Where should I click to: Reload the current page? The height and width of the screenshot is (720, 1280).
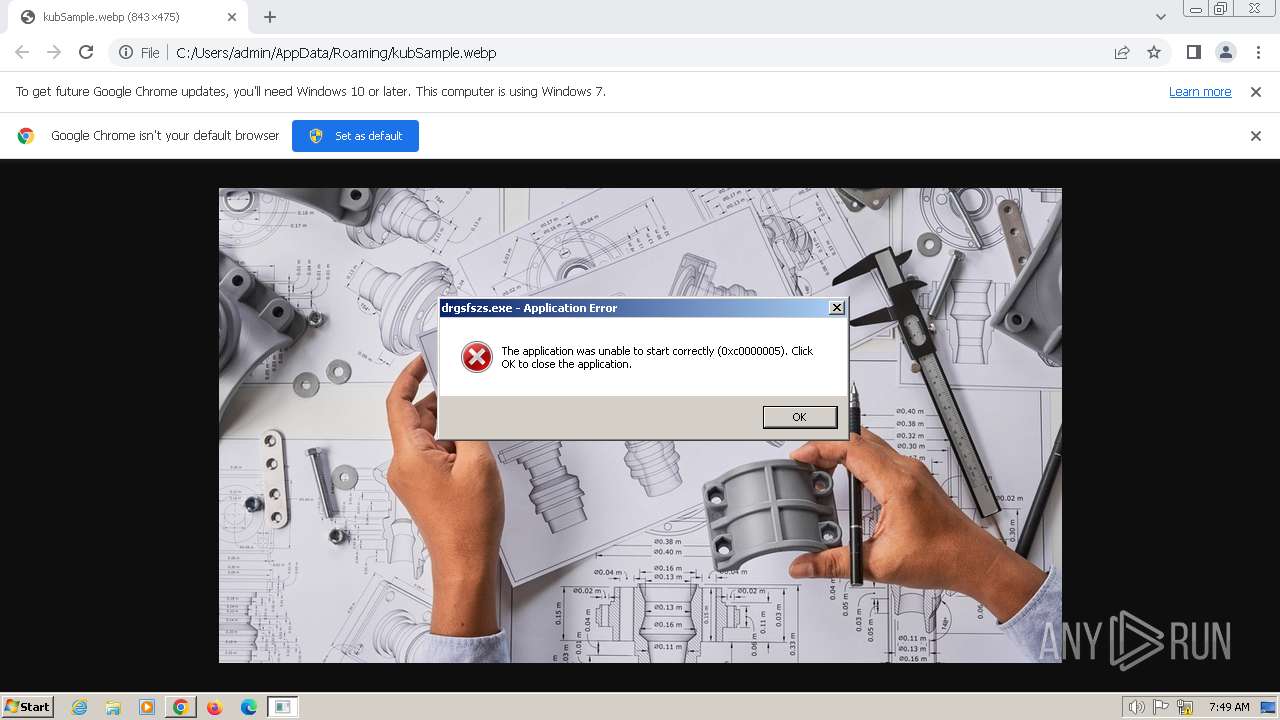pyautogui.click(x=86, y=52)
